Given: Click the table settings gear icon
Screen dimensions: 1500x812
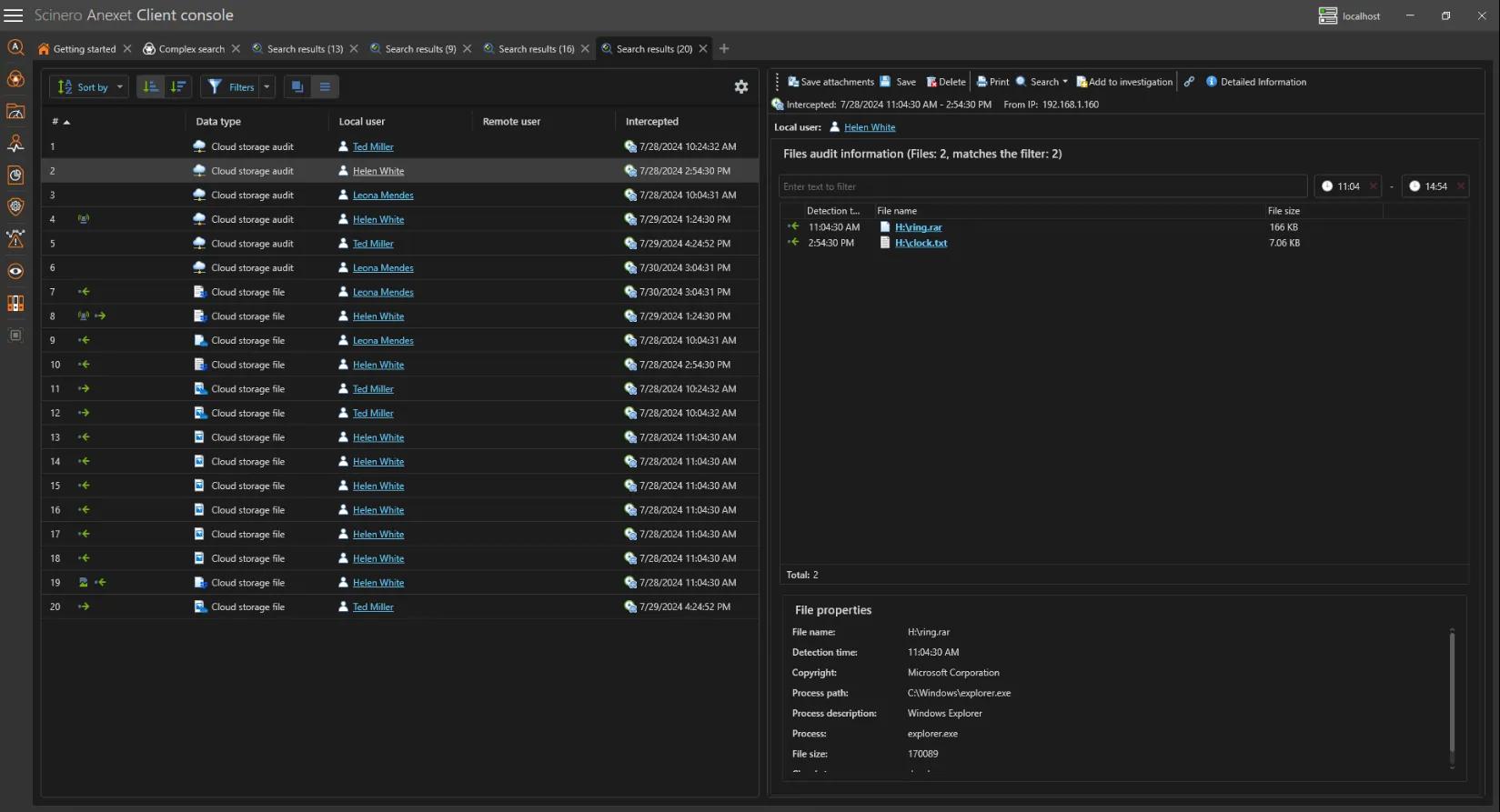Looking at the screenshot, I should [x=741, y=86].
